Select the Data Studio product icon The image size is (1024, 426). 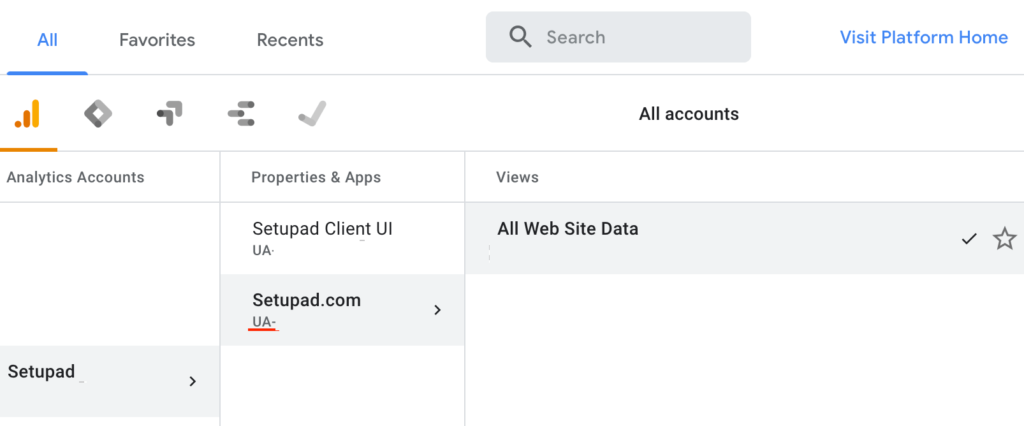click(241, 114)
